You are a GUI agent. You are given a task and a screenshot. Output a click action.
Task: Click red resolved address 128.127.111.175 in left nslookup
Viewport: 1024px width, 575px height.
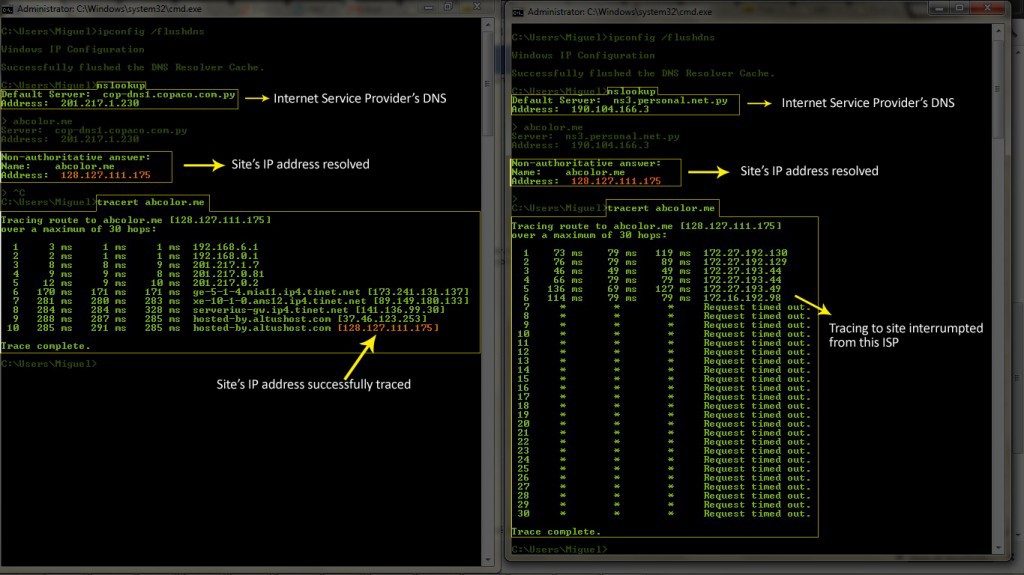(x=106, y=175)
